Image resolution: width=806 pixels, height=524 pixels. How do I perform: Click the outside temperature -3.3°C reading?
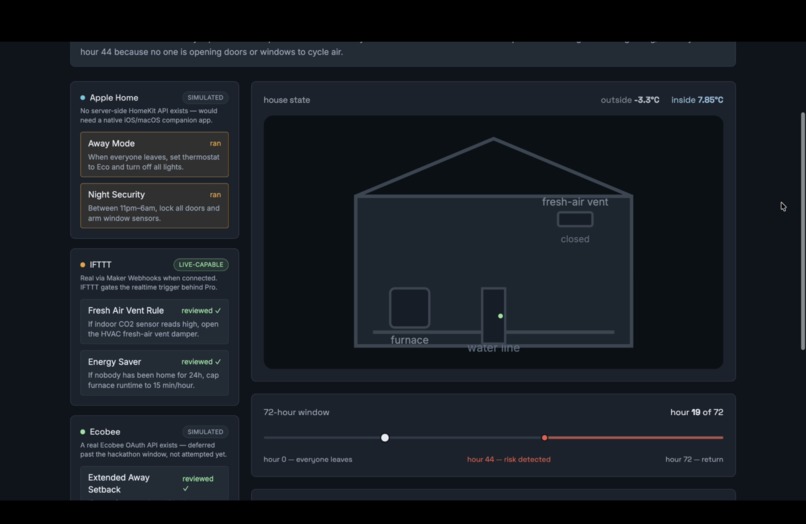tap(630, 100)
